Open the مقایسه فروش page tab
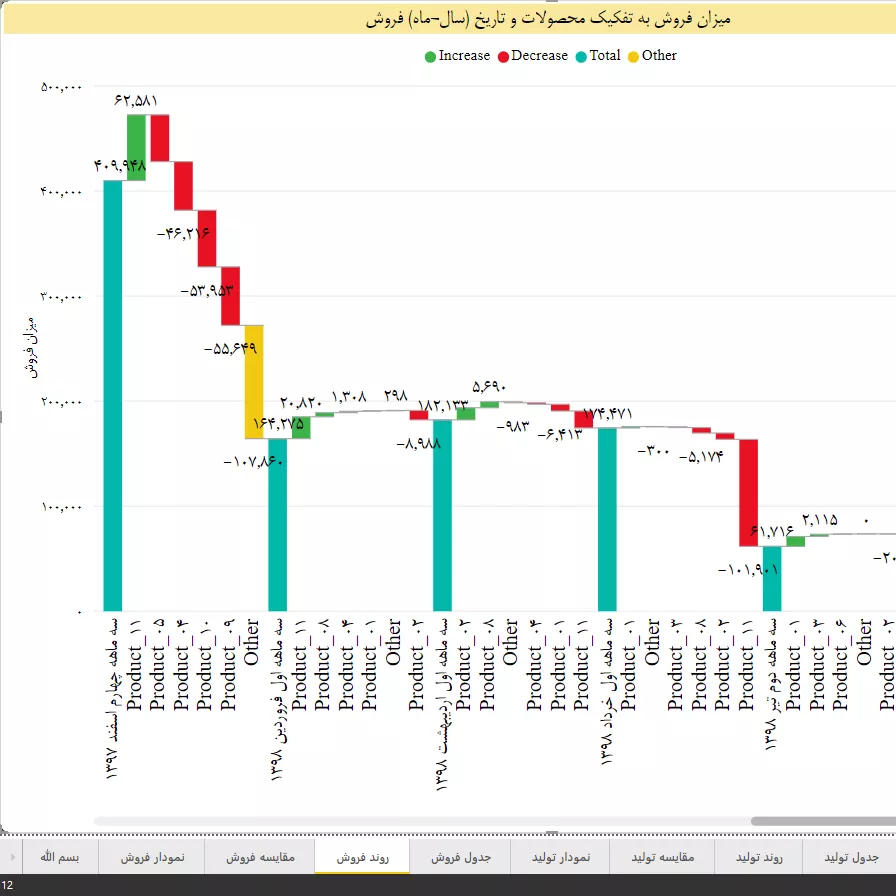The width and height of the screenshot is (896, 896). click(x=259, y=857)
